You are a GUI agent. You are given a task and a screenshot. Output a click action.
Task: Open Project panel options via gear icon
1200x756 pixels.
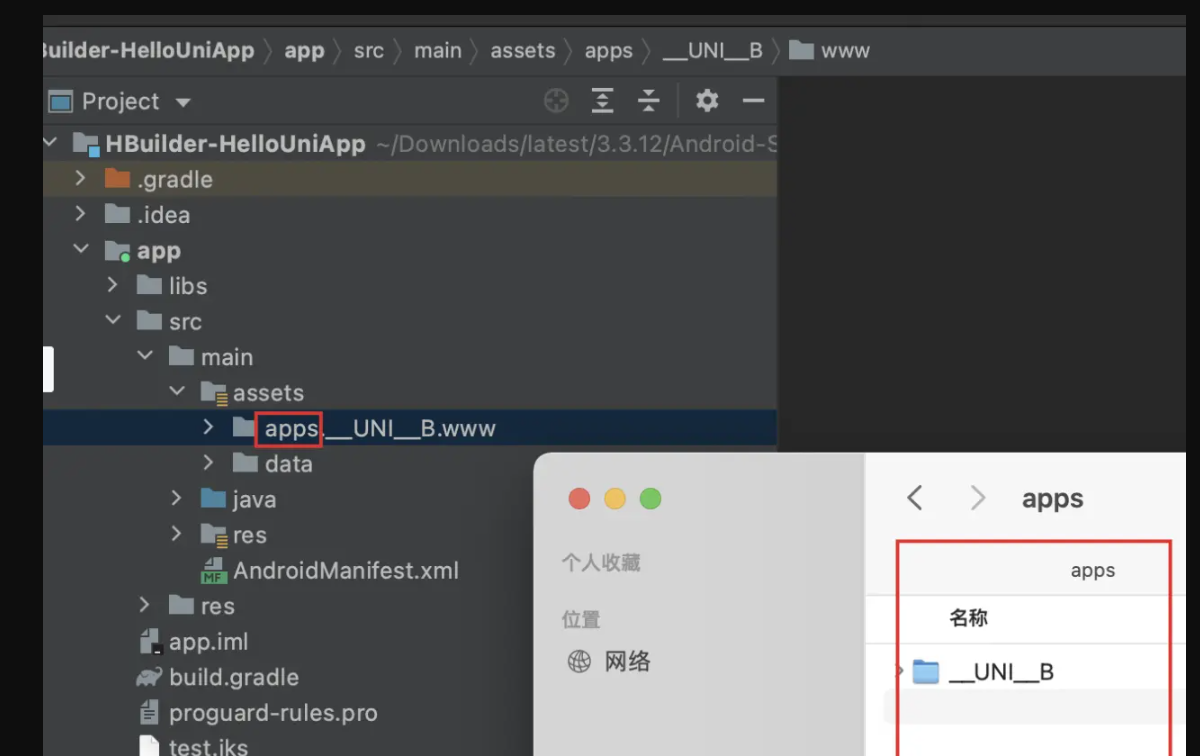click(706, 100)
